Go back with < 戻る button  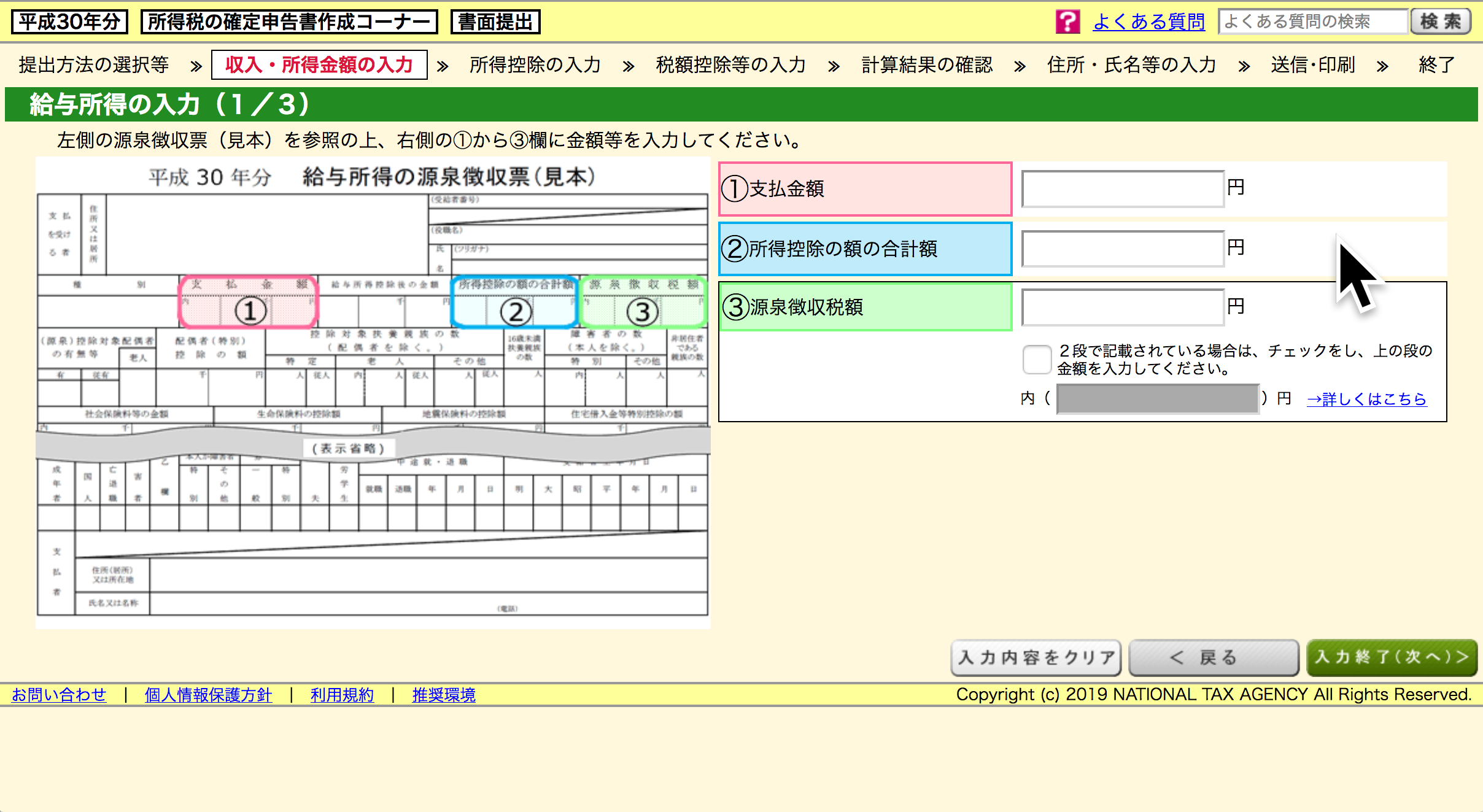pos(1213,658)
